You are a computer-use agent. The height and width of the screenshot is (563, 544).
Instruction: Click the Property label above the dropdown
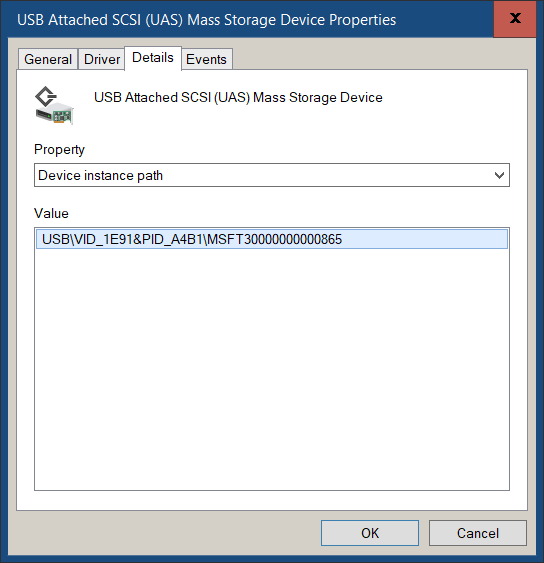(59, 150)
